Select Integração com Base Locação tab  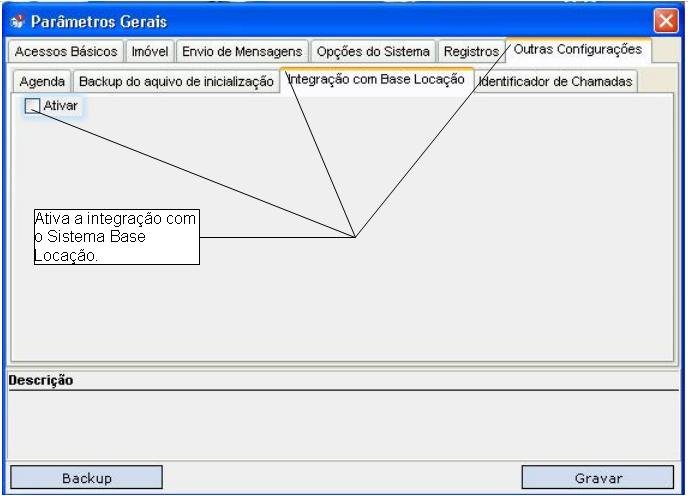376,79
